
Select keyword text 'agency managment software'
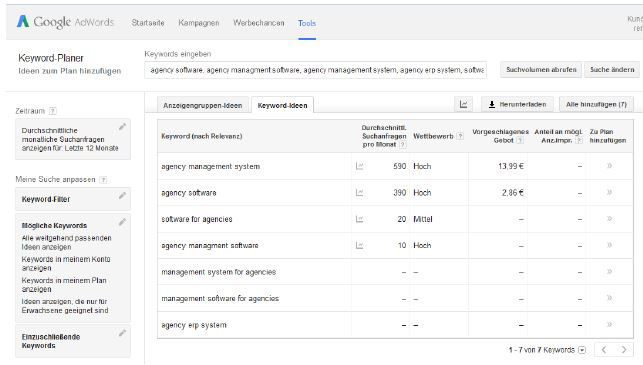[x=210, y=246]
